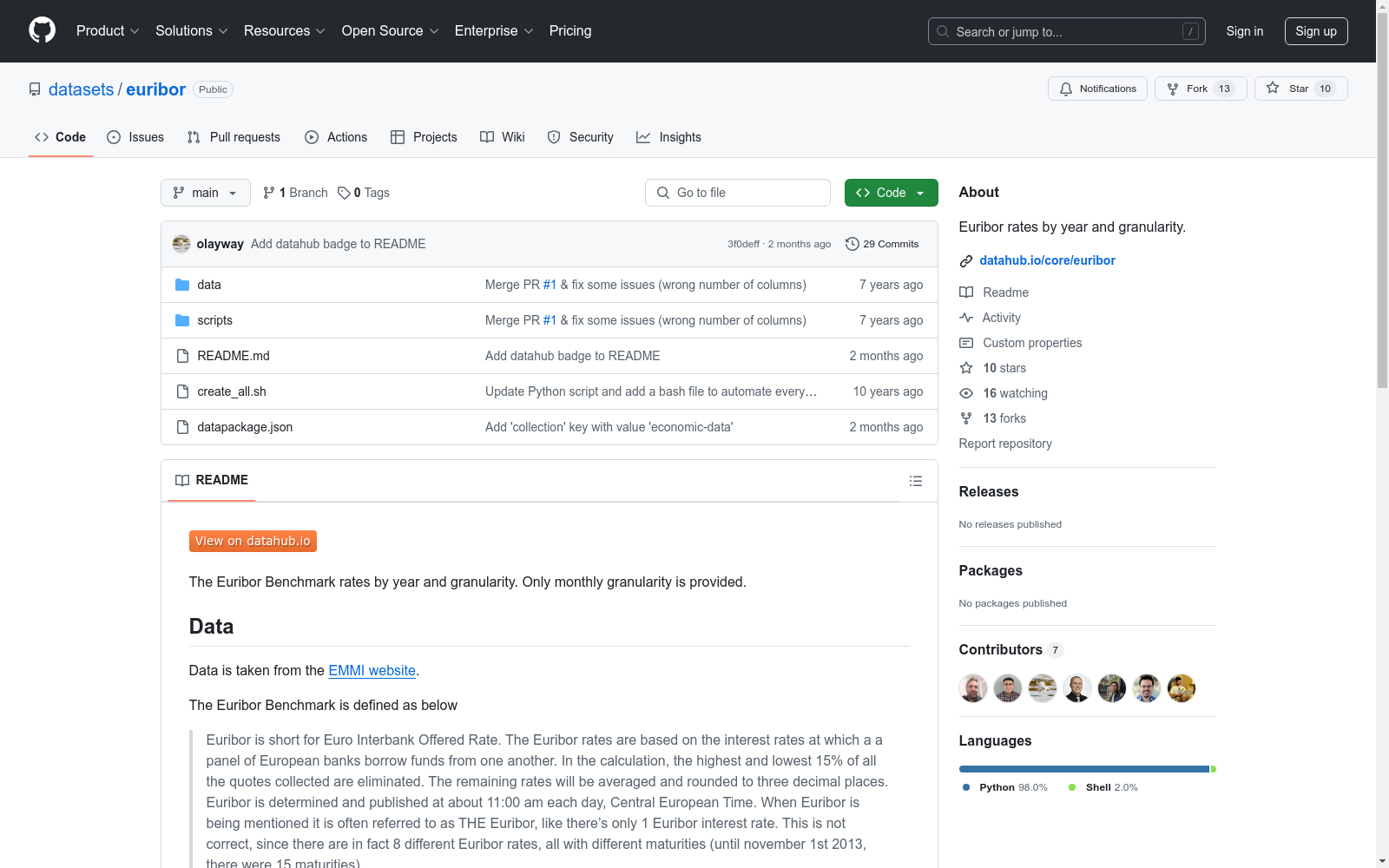
Task: Click the last contributor avatar
Action: [1182, 688]
